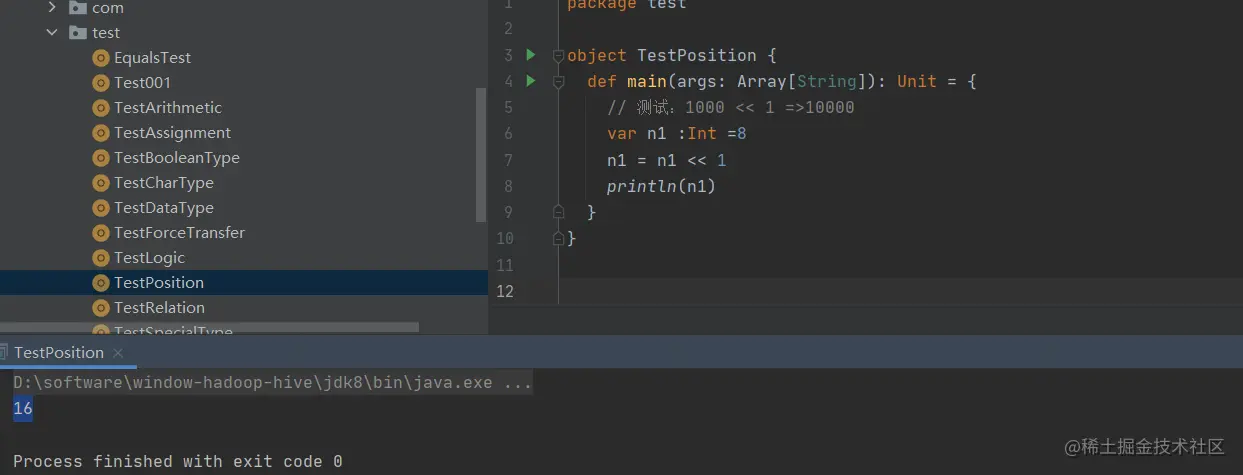Click Scala object icon beside TestPosition
The width and height of the screenshot is (1243, 475).
[100, 283]
